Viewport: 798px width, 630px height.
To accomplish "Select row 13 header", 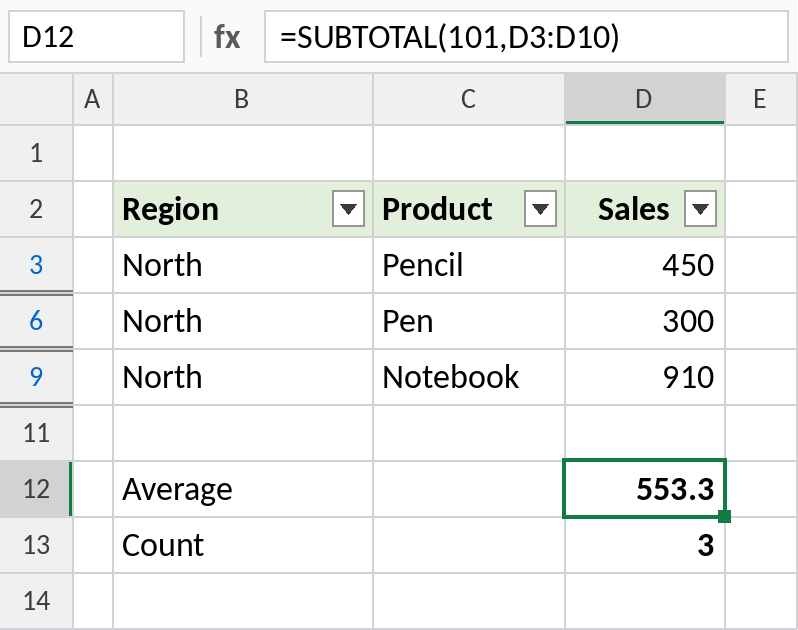I will point(36,545).
